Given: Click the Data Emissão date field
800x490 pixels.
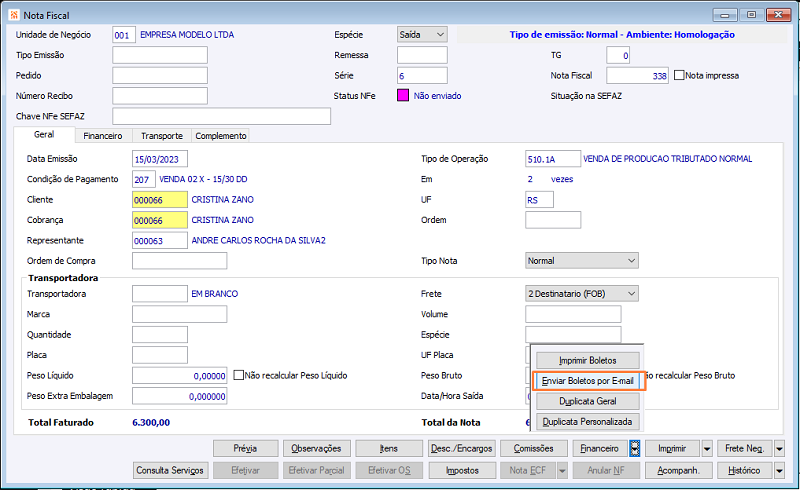Looking at the screenshot, I should click(x=160, y=159).
